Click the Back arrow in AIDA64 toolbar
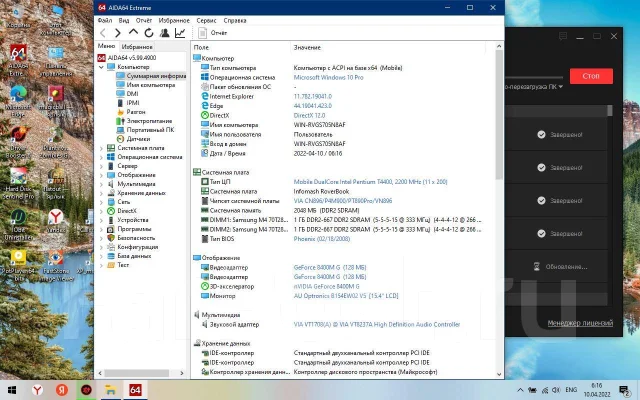 tap(103, 33)
